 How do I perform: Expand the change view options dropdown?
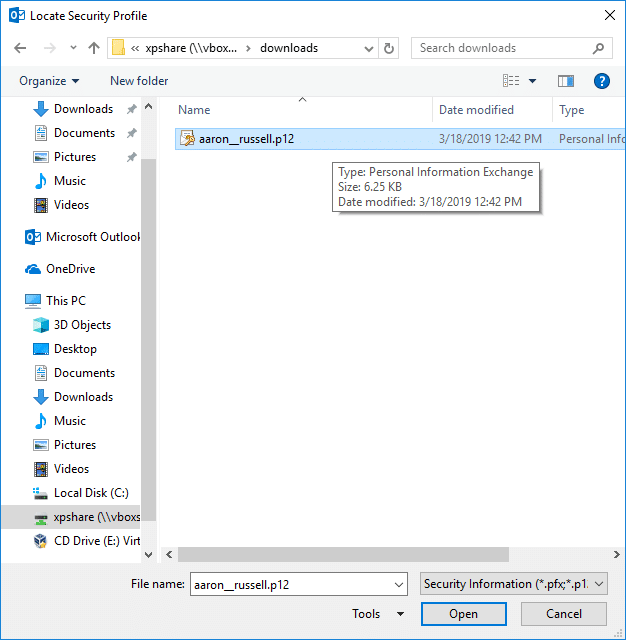[532, 81]
